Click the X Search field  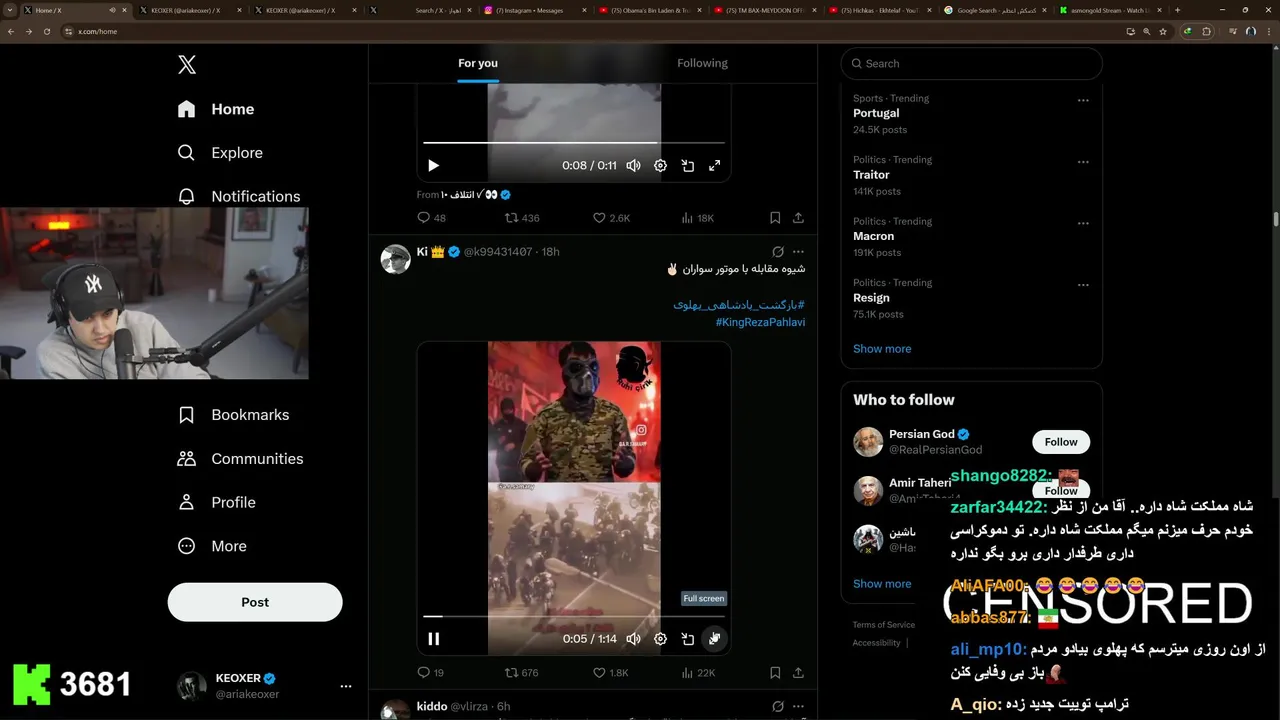[x=972, y=63]
